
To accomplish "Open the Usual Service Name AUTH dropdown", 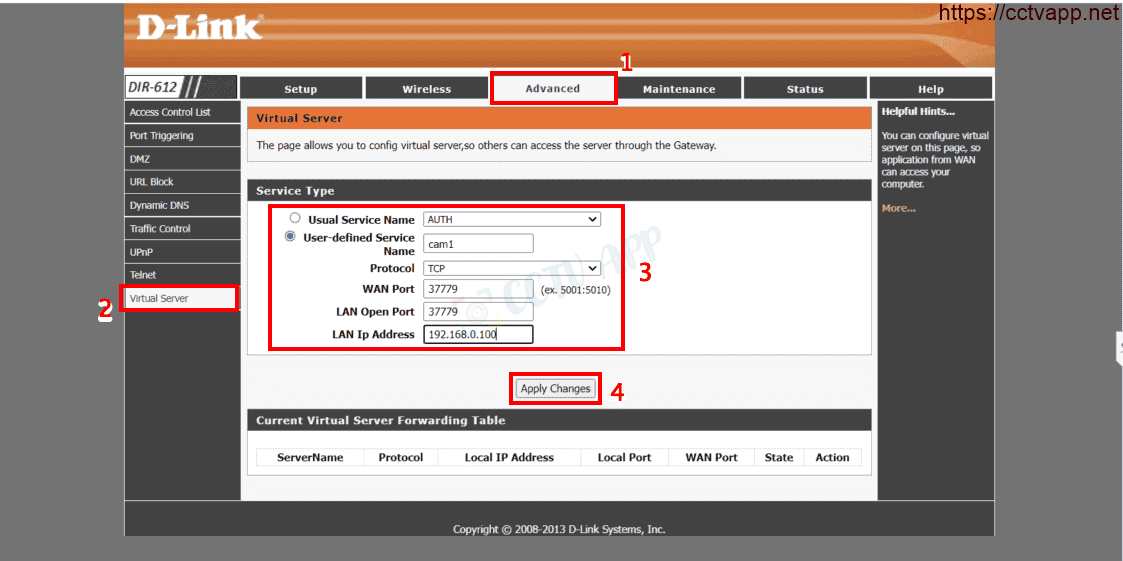I will click(x=511, y=219).
